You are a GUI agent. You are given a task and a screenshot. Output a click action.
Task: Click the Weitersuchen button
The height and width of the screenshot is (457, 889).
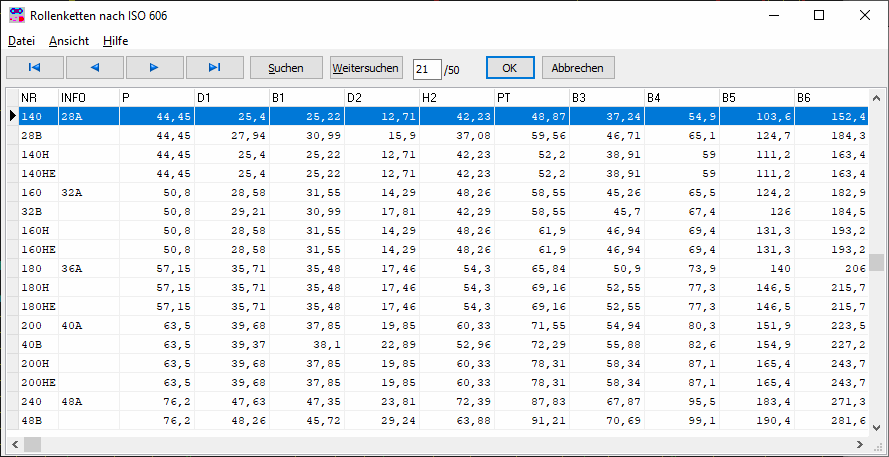pos(367,68)
